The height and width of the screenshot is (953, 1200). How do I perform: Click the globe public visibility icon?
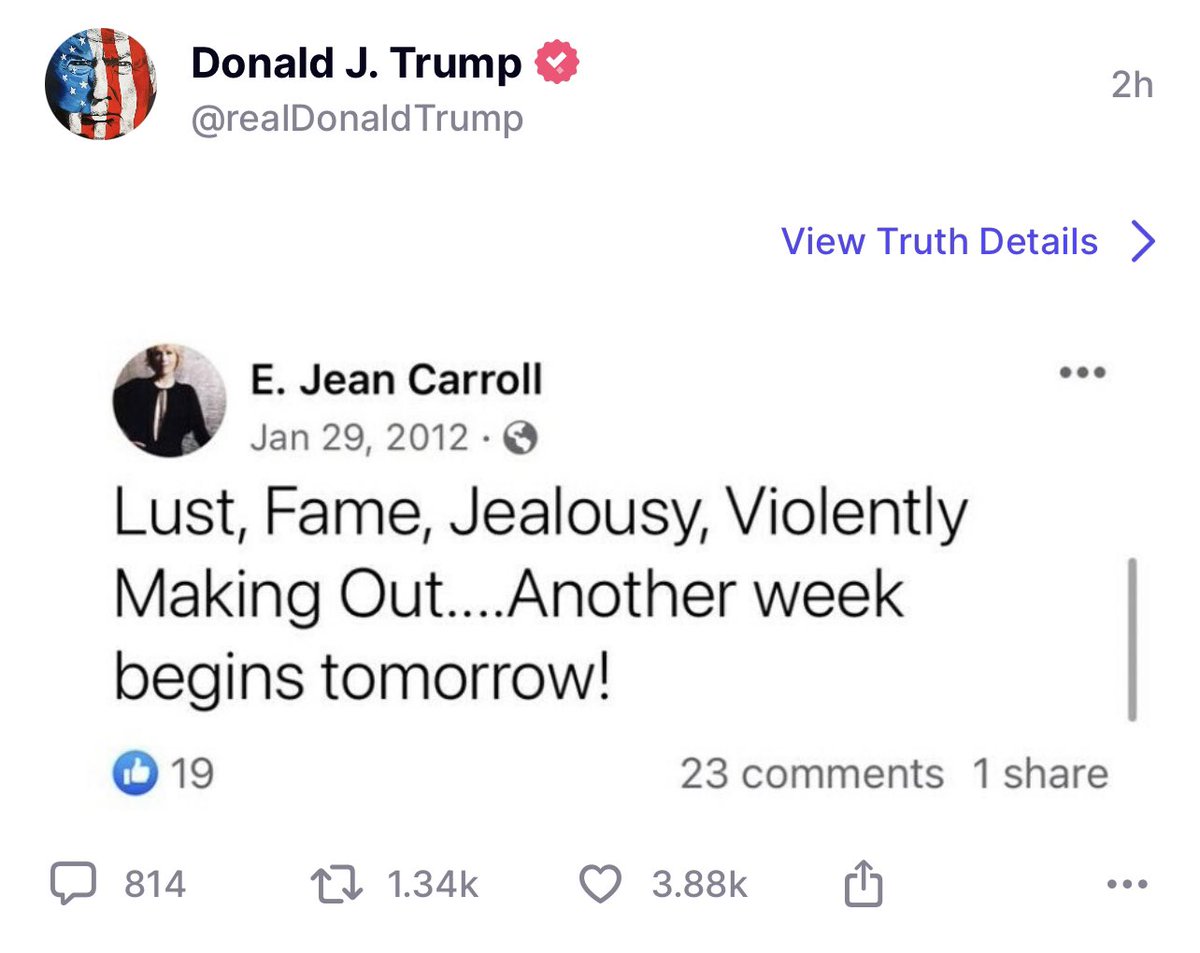[x=521, y=438]
